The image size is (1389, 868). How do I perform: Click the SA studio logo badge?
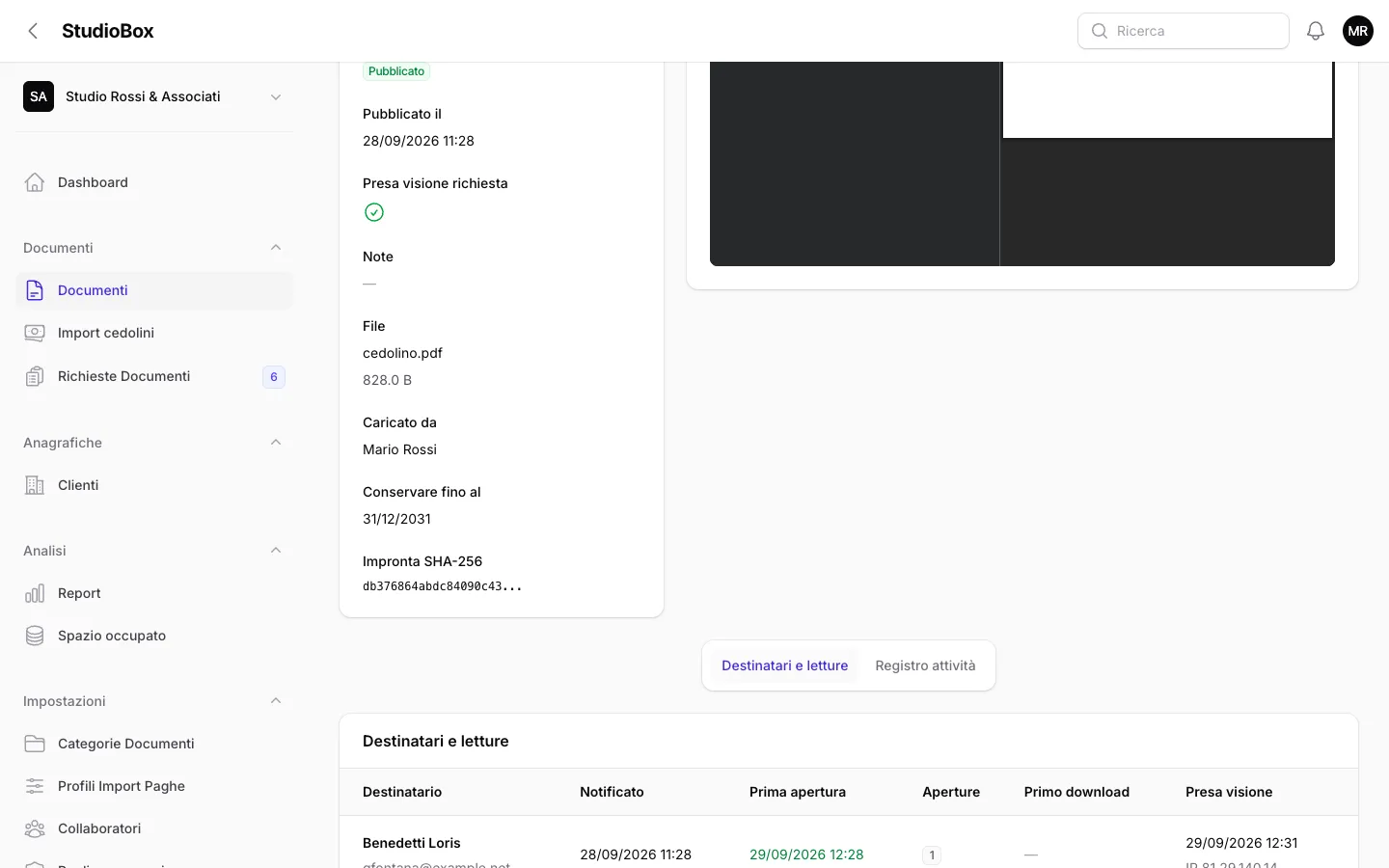39,96
